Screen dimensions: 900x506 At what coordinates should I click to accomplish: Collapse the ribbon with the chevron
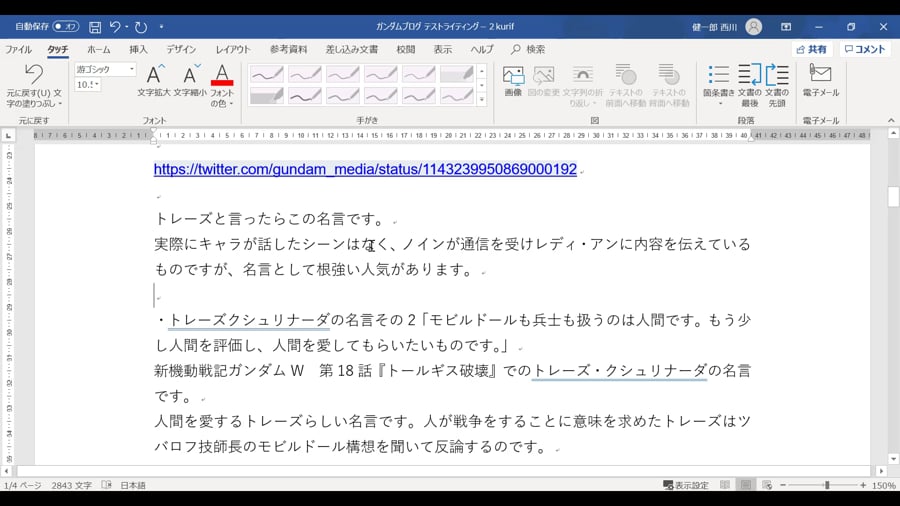[891, 120]
